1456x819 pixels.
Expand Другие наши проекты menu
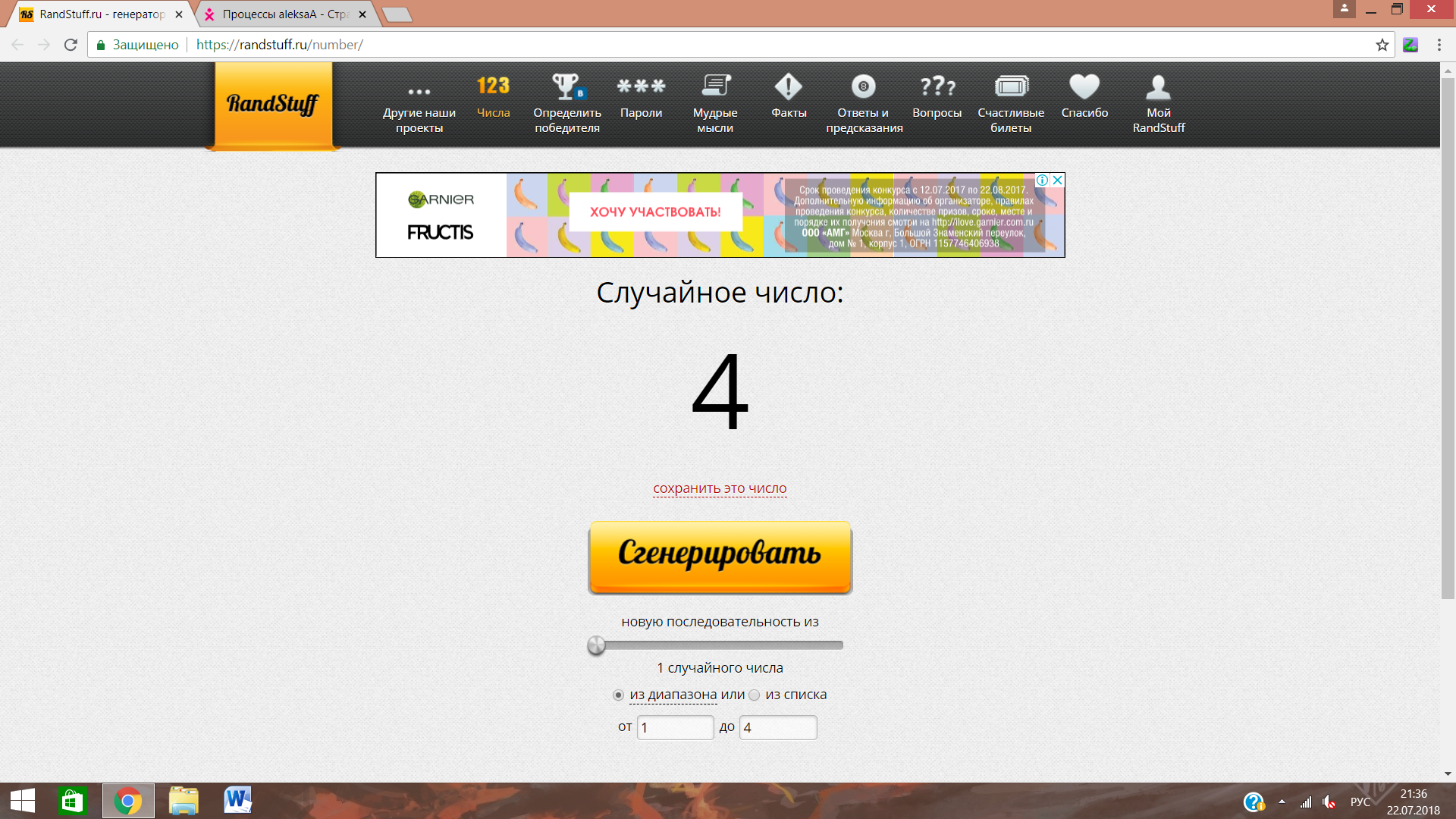(x=419, y=93)
